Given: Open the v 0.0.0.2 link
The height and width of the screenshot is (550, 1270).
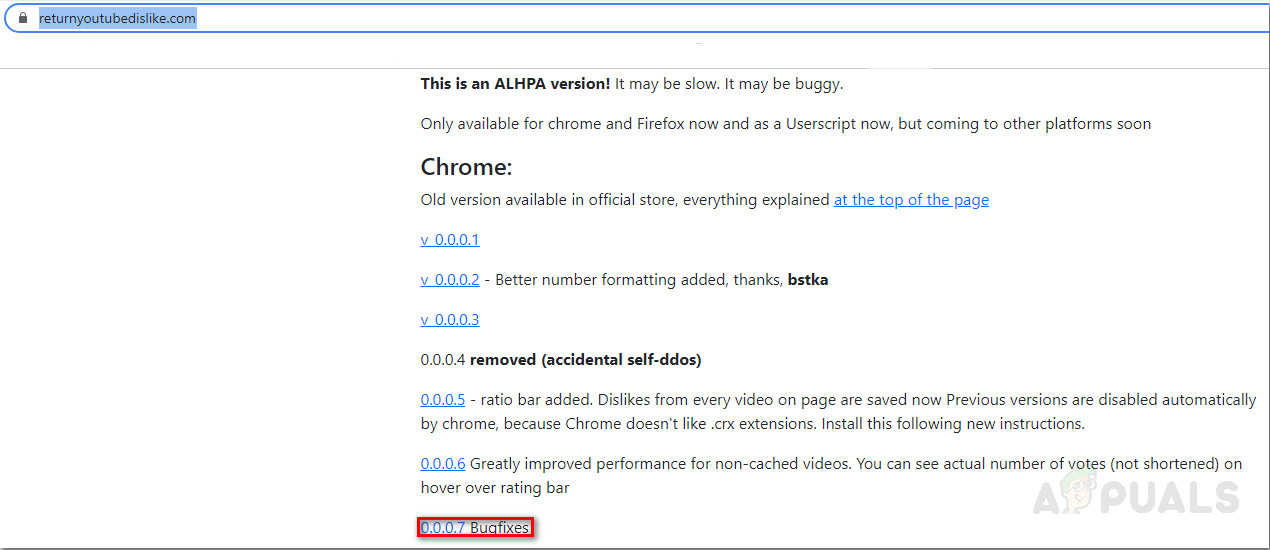Looking at the screenshot, I should [450, 280].
